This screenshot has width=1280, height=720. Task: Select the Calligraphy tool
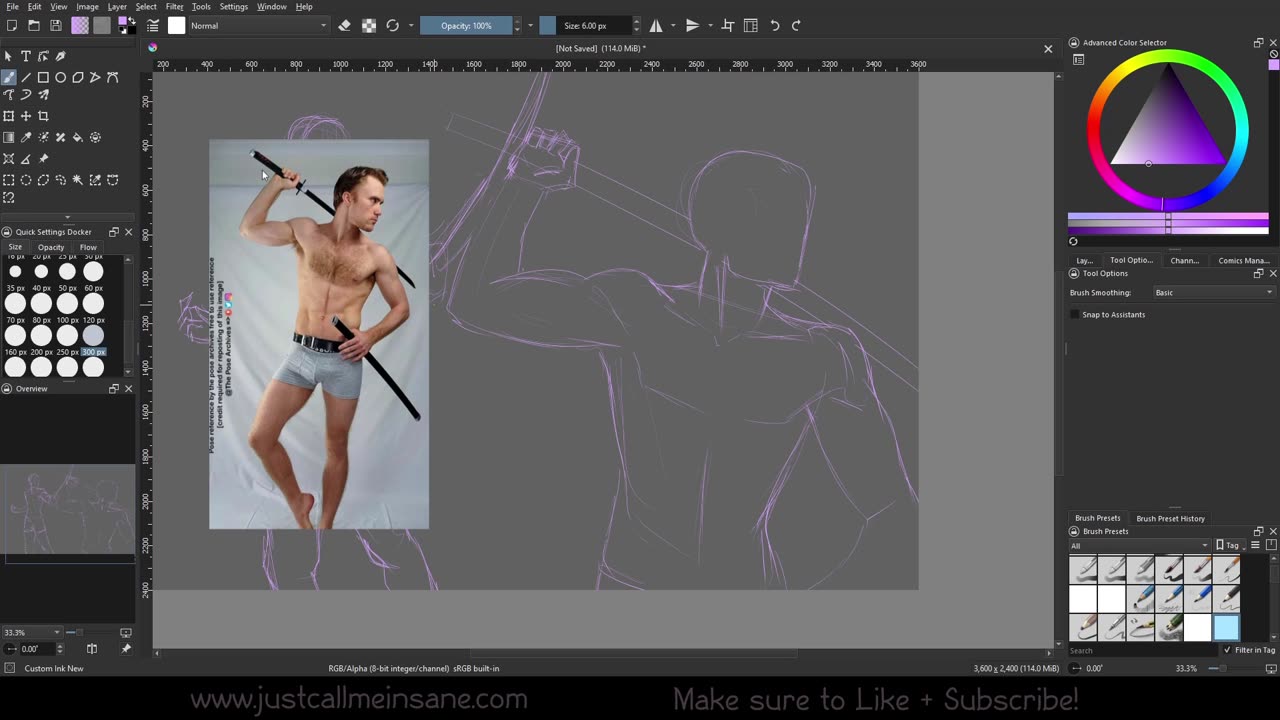pos(61,56)
